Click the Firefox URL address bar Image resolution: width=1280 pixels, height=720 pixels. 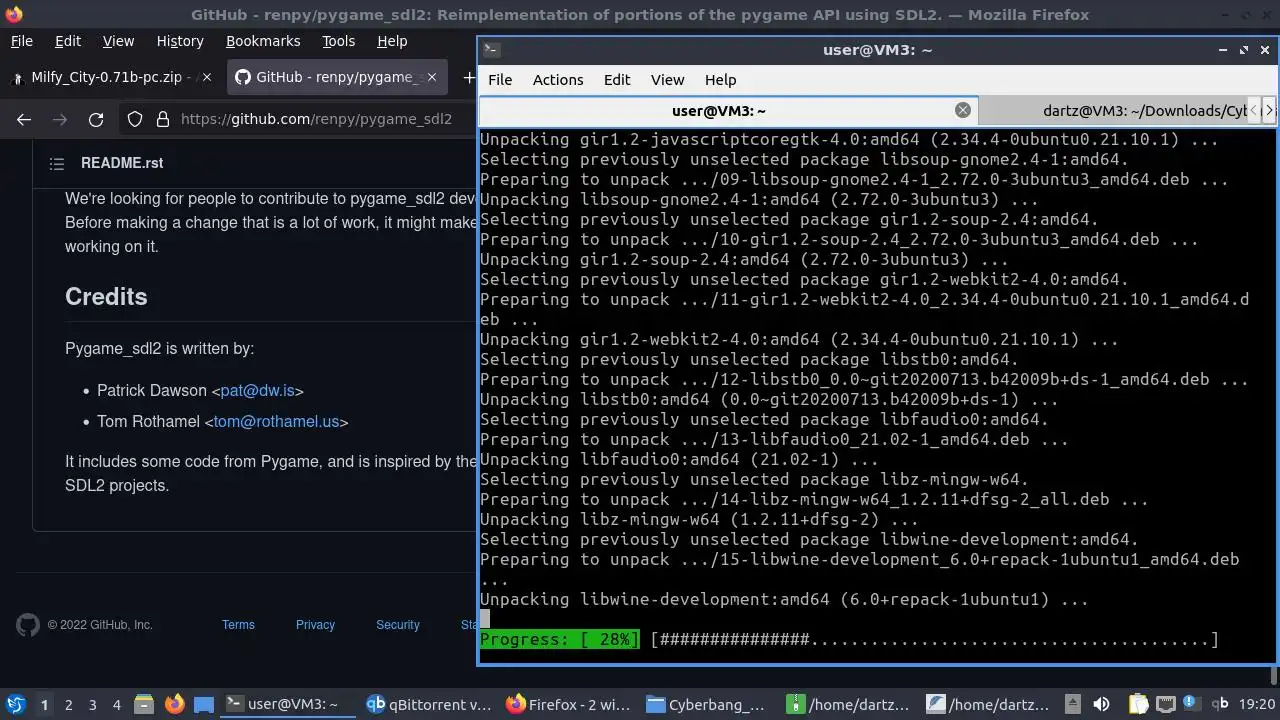pos(316,119)
